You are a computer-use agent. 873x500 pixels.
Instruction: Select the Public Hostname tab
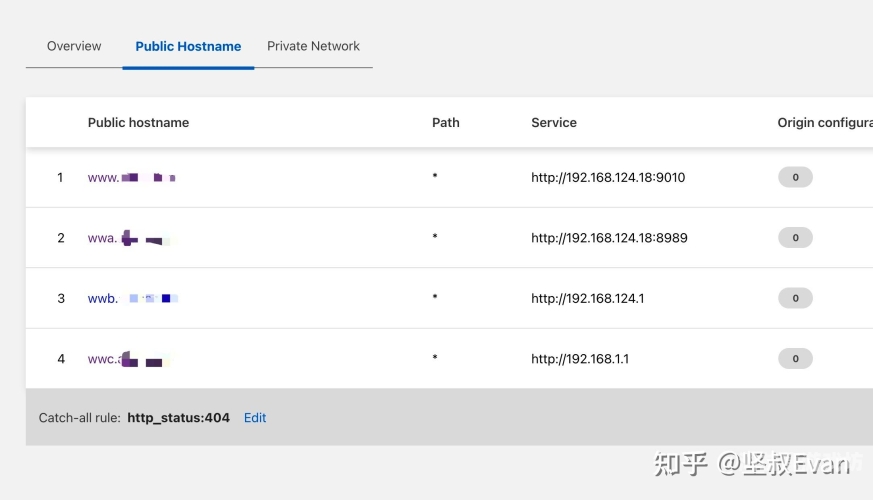coord(188,46)
